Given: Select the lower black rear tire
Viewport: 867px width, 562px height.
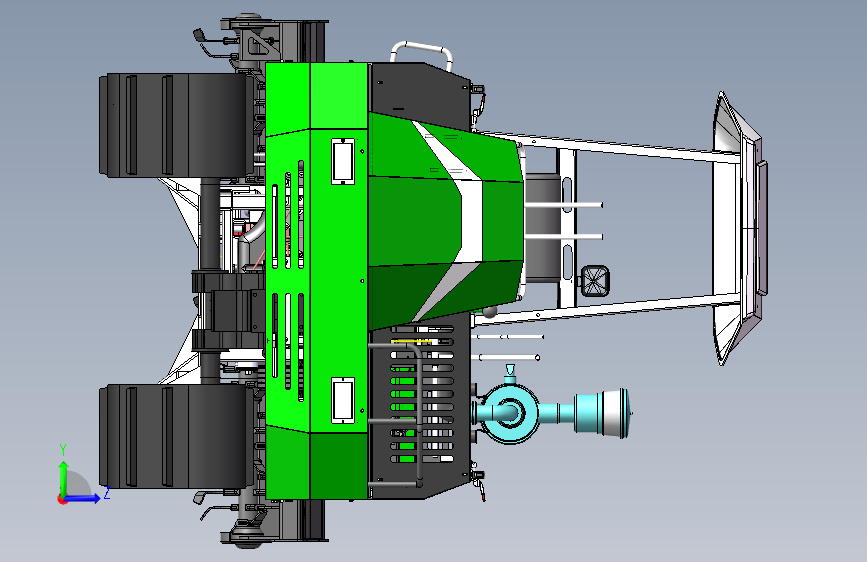Looking at the screenshot, I should pyautogui.click(x=175, y=436).
